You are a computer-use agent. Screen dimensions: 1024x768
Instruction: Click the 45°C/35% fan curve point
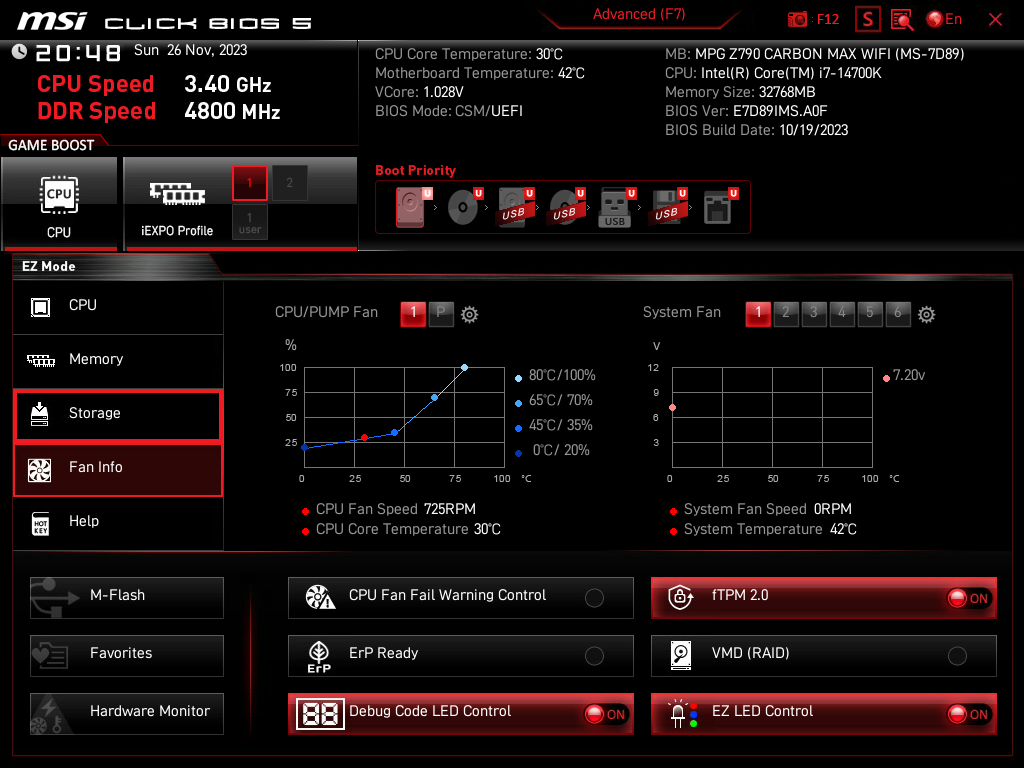[394, 432]
